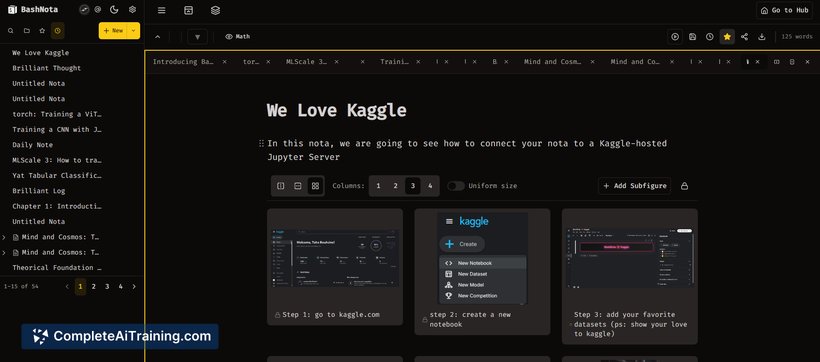Download the nota
Screen dimensions: 820x362
762,37
